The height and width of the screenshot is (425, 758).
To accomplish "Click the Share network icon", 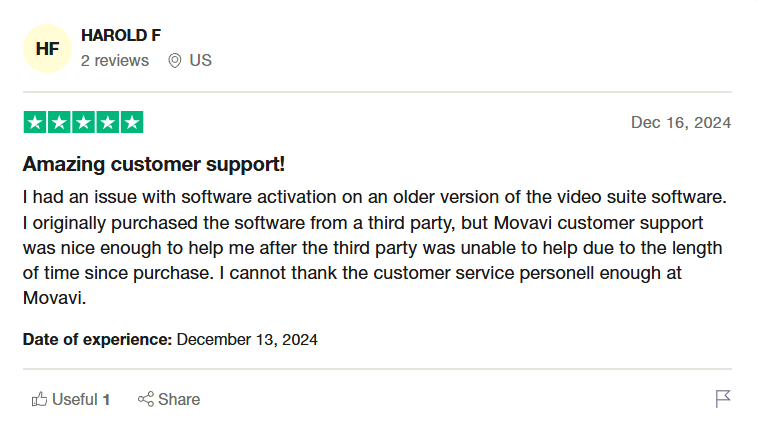I will [x=146, y=399].
